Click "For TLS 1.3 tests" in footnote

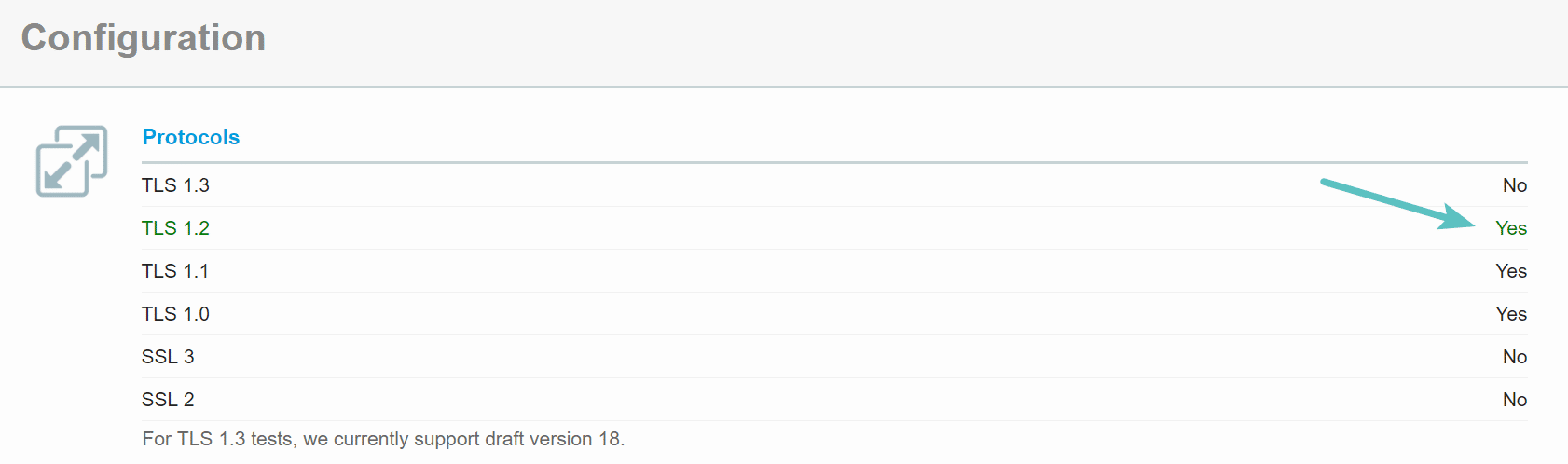click(x=219, y=439)
